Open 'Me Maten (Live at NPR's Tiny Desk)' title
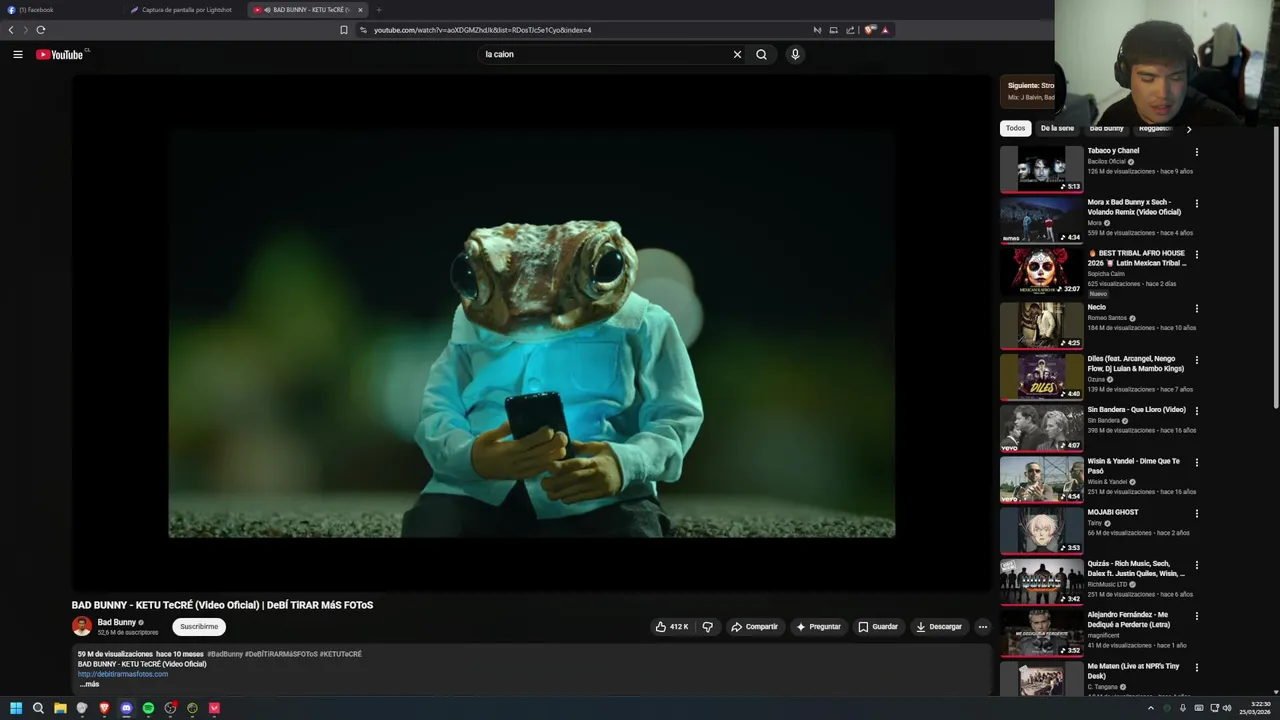1280x720 pixels. [1134, 671]
